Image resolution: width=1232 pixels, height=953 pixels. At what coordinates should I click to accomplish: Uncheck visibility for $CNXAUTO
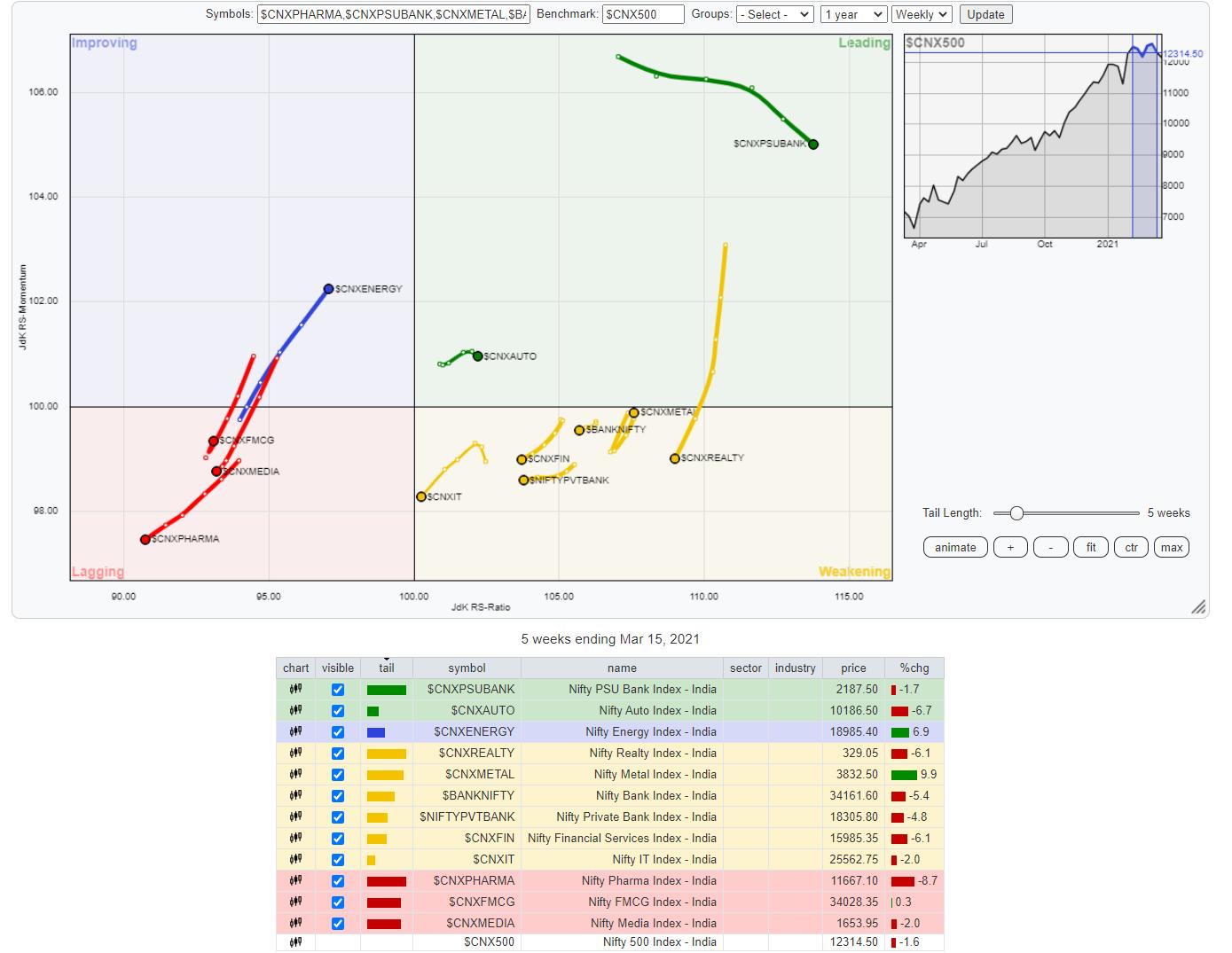pos(337,711)
